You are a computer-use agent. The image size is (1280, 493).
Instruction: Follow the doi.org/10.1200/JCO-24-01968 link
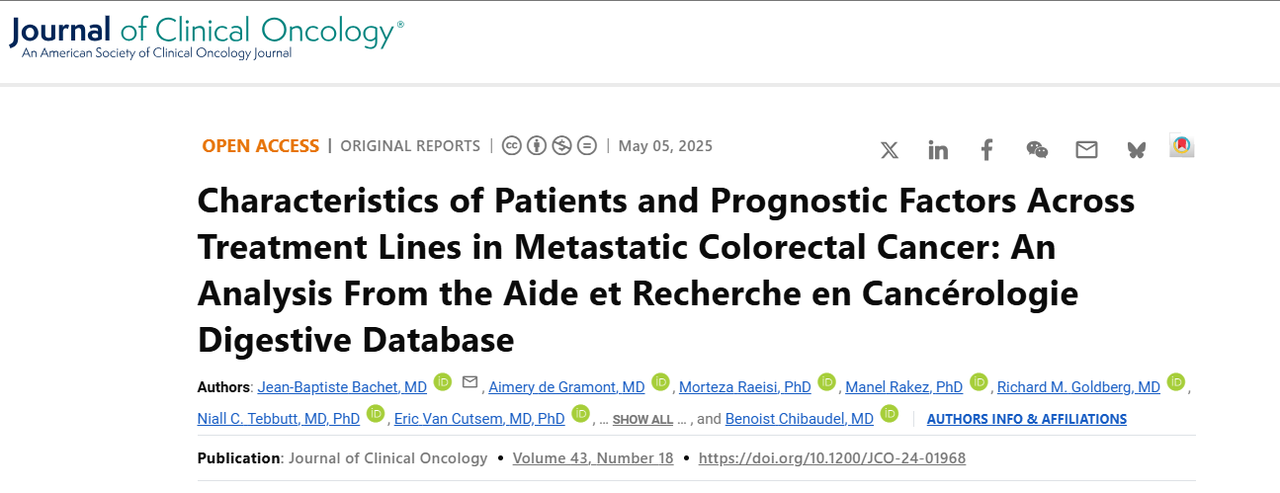click(x=832, y=458)
